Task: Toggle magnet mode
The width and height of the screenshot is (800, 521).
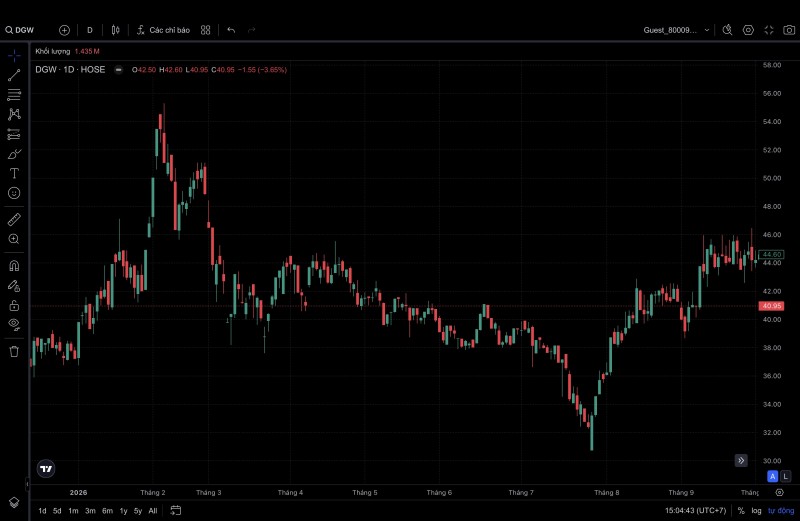Action: tap(14, 266)
